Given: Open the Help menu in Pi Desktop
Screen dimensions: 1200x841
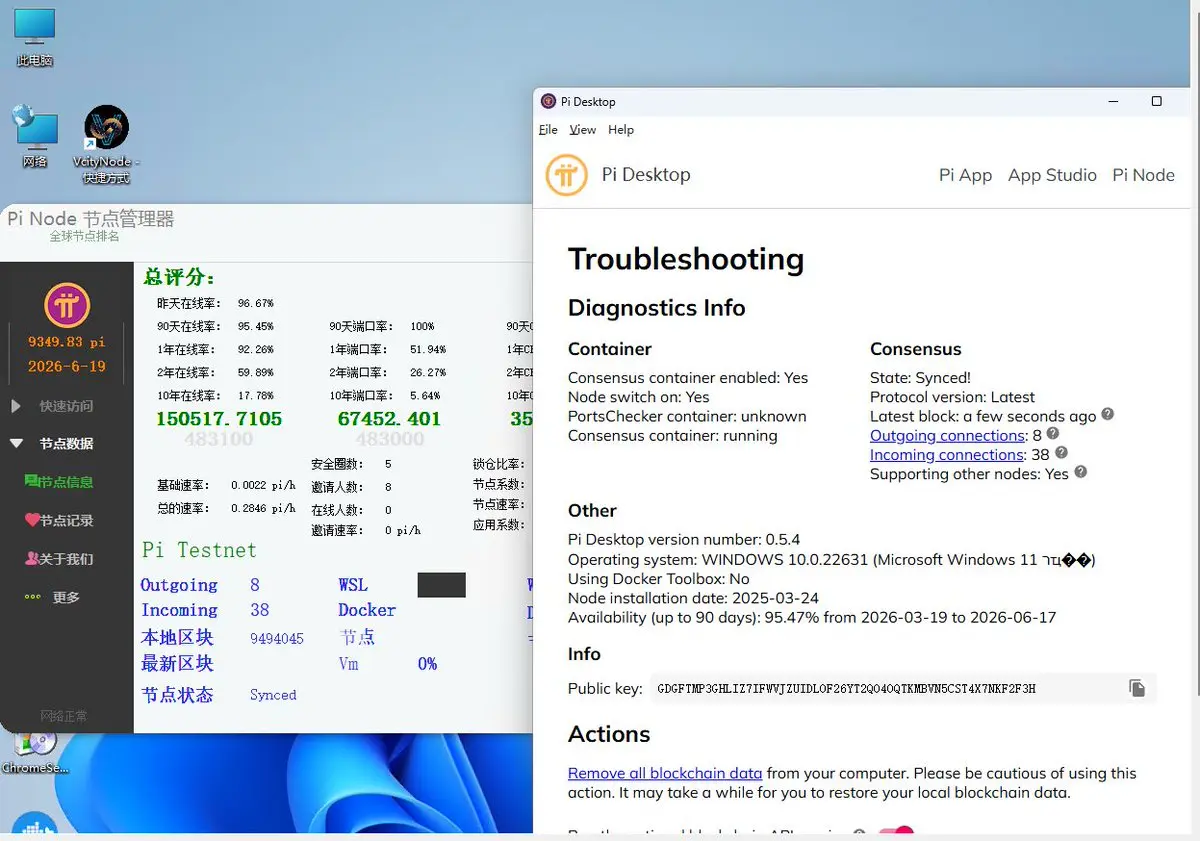Looking at the screenshot, I should pos(621,130).
